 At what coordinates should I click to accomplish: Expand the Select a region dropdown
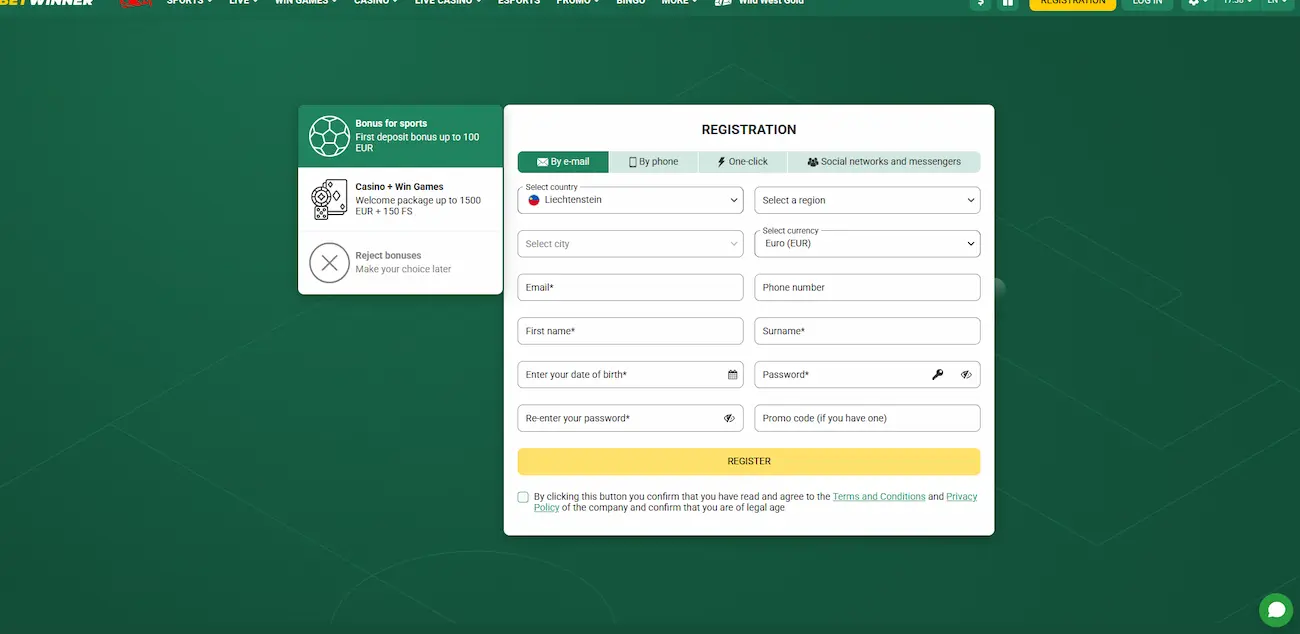(x=867, y=200)
